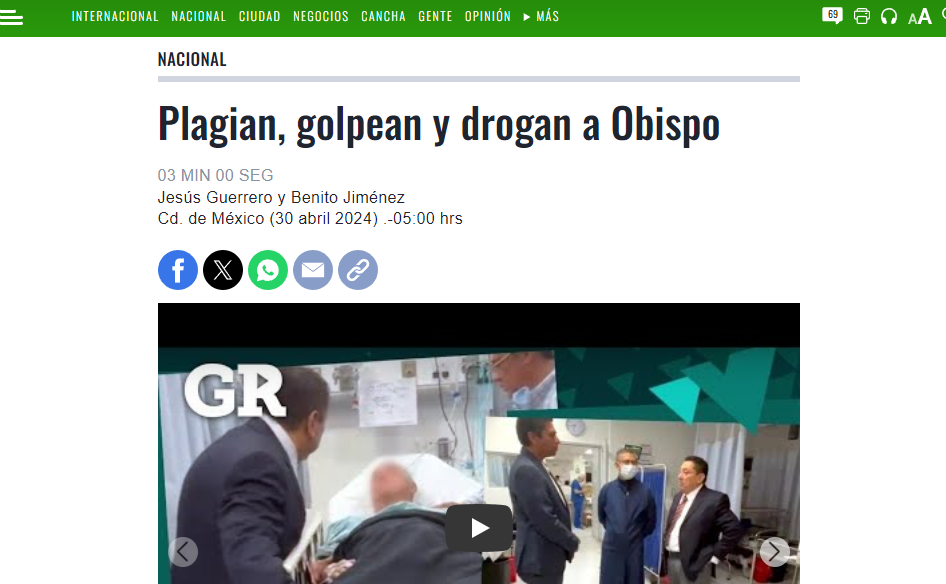This screenshot has width=946, height=584.
Task: Change text size with AA icon
Action: [919, 17]
